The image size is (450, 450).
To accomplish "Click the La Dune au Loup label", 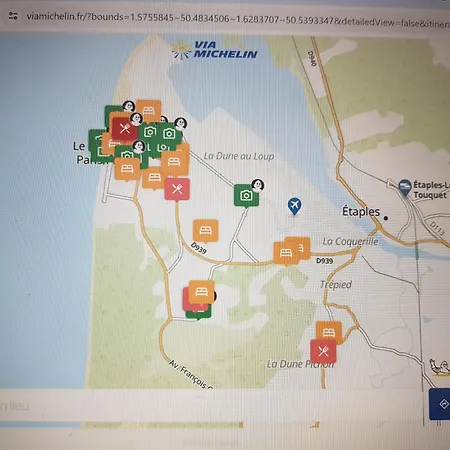I will 239,156.
